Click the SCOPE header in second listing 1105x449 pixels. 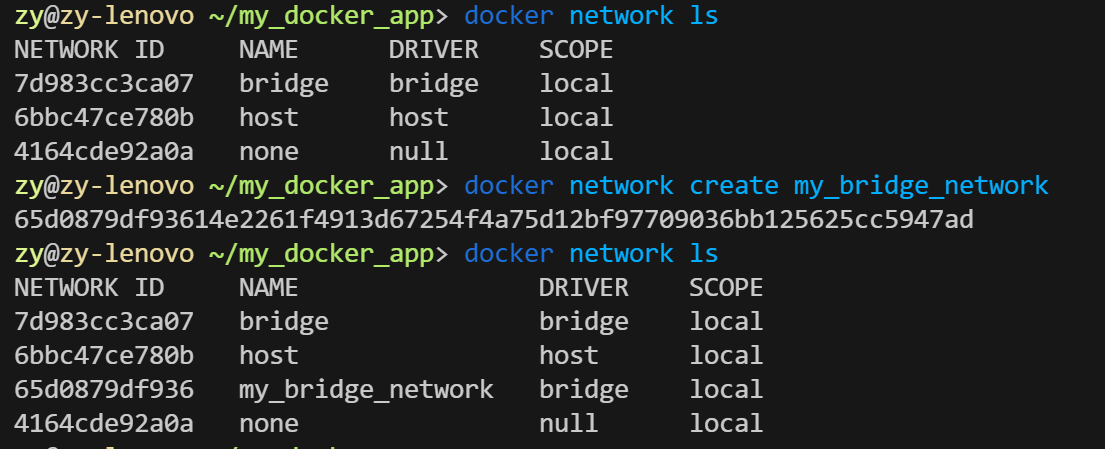point(726,288)
